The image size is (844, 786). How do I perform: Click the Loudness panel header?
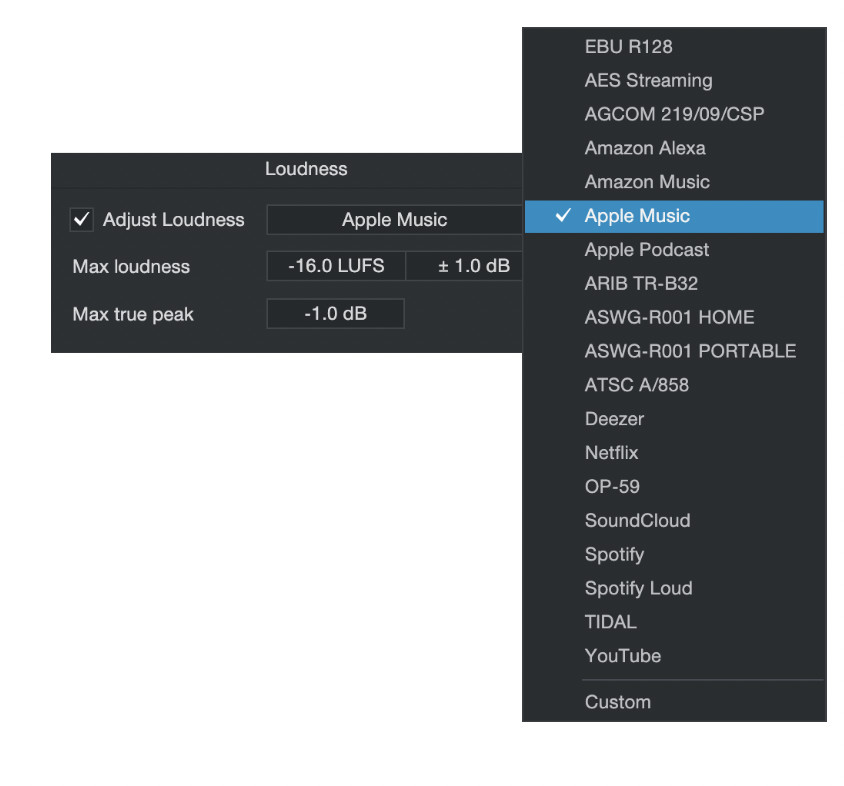coord(306,170)
